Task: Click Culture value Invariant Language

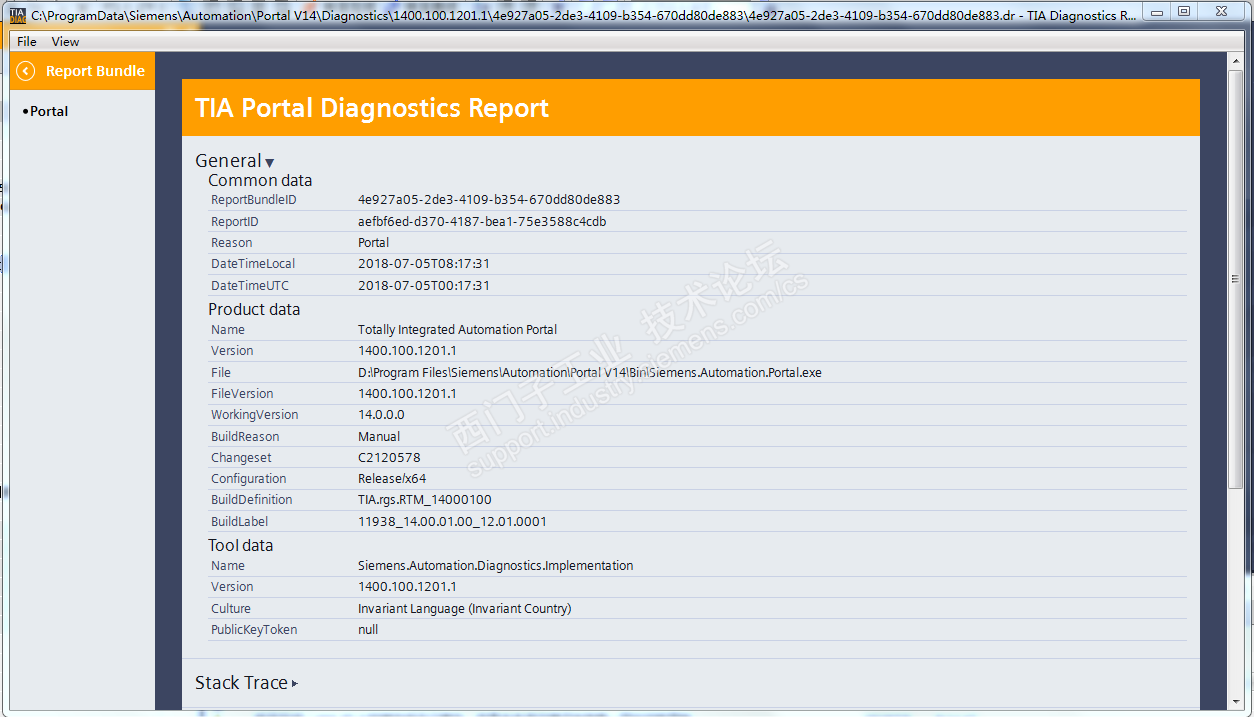Action: [465, 609]
